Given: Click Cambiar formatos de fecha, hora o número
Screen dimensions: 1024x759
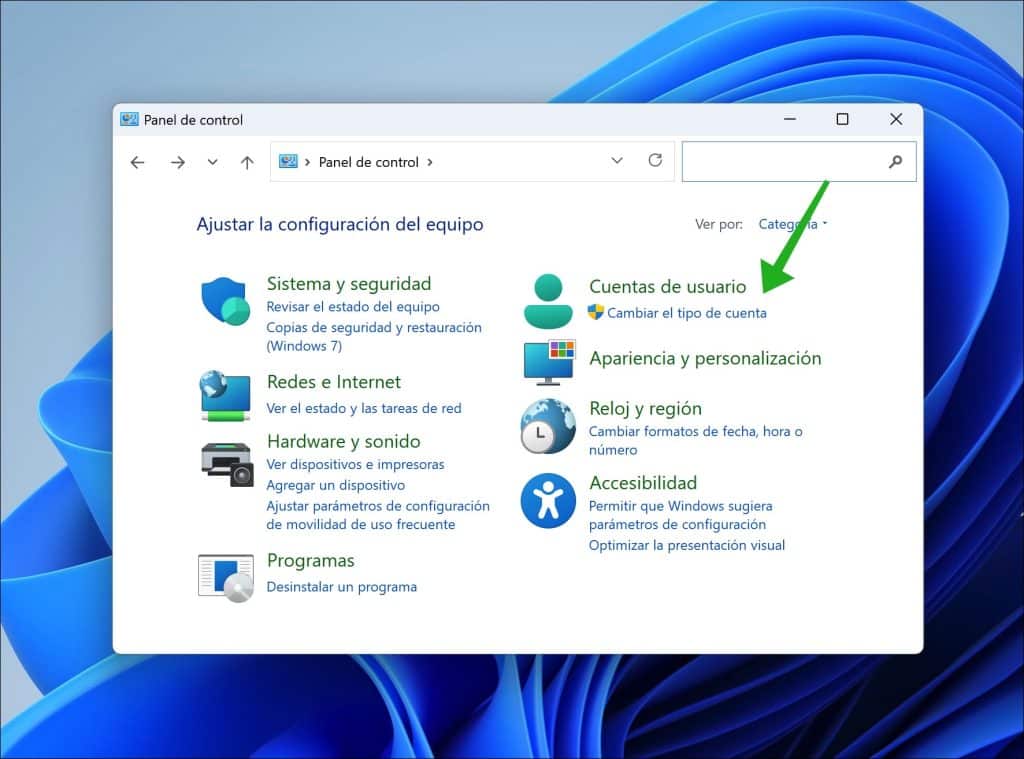Looking at the screenshot, I should click(696, 440).
